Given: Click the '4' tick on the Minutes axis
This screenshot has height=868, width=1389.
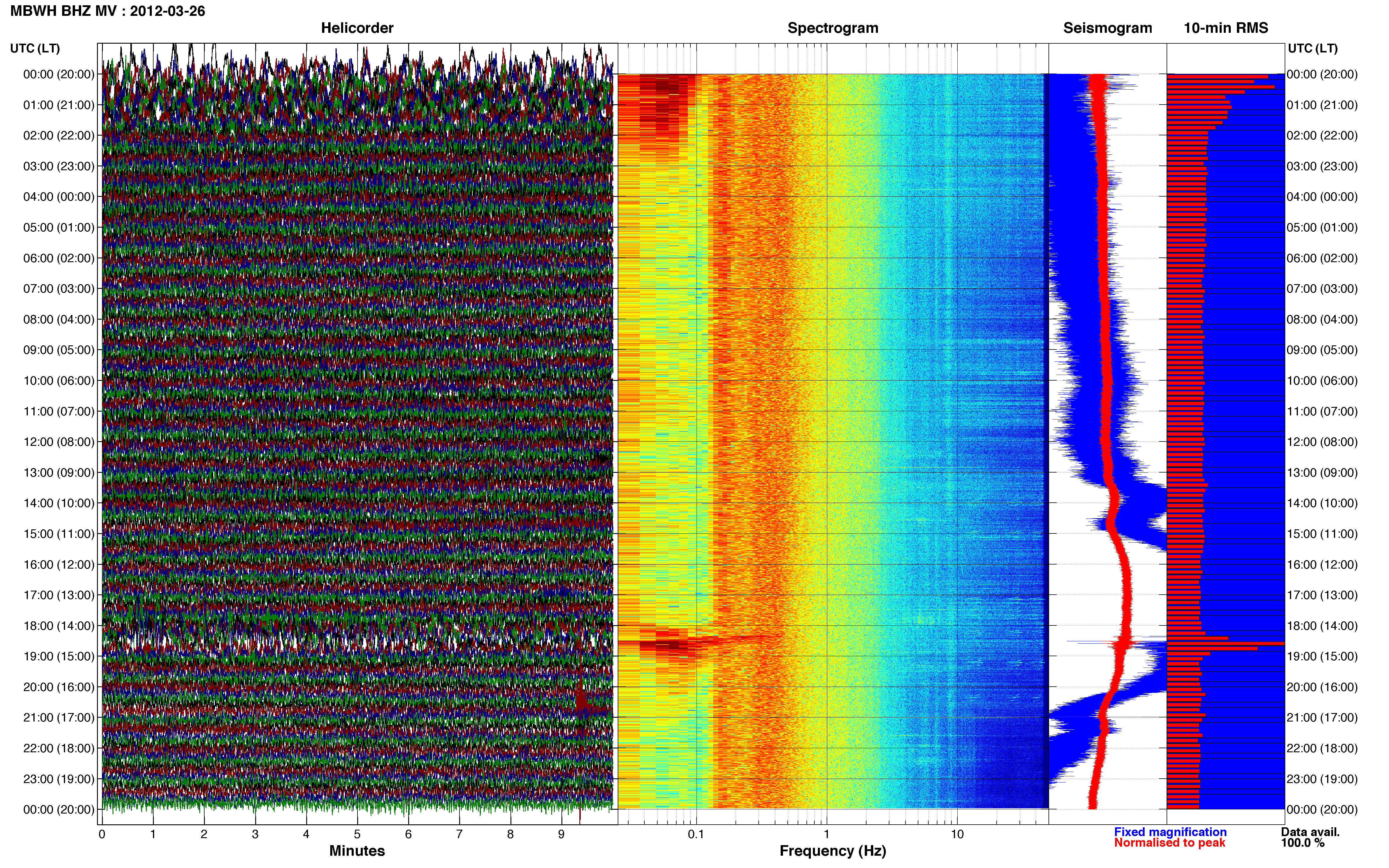Looking at the screenshot, I should [x=306, y=834].
